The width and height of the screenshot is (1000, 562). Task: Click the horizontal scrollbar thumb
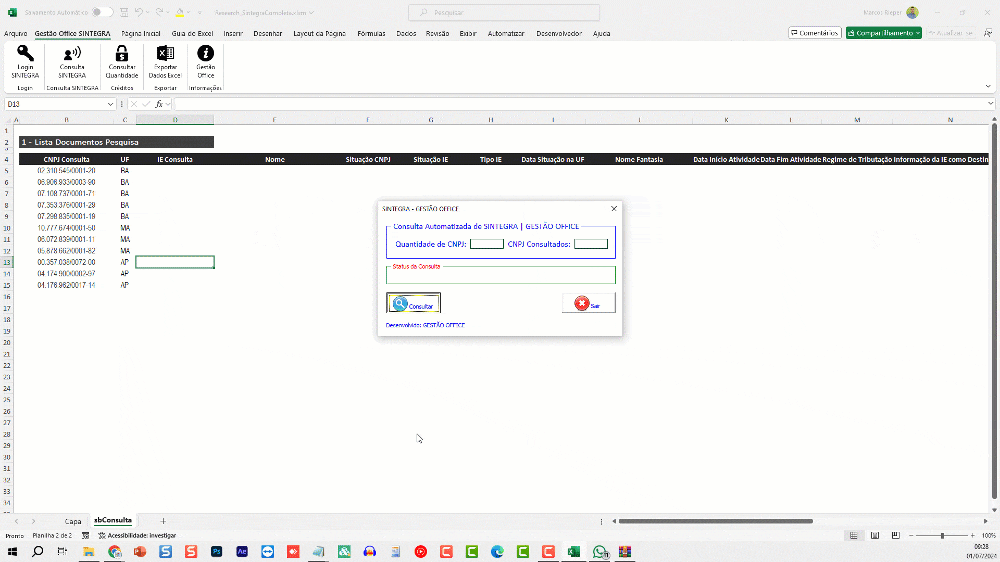[716, 521]
